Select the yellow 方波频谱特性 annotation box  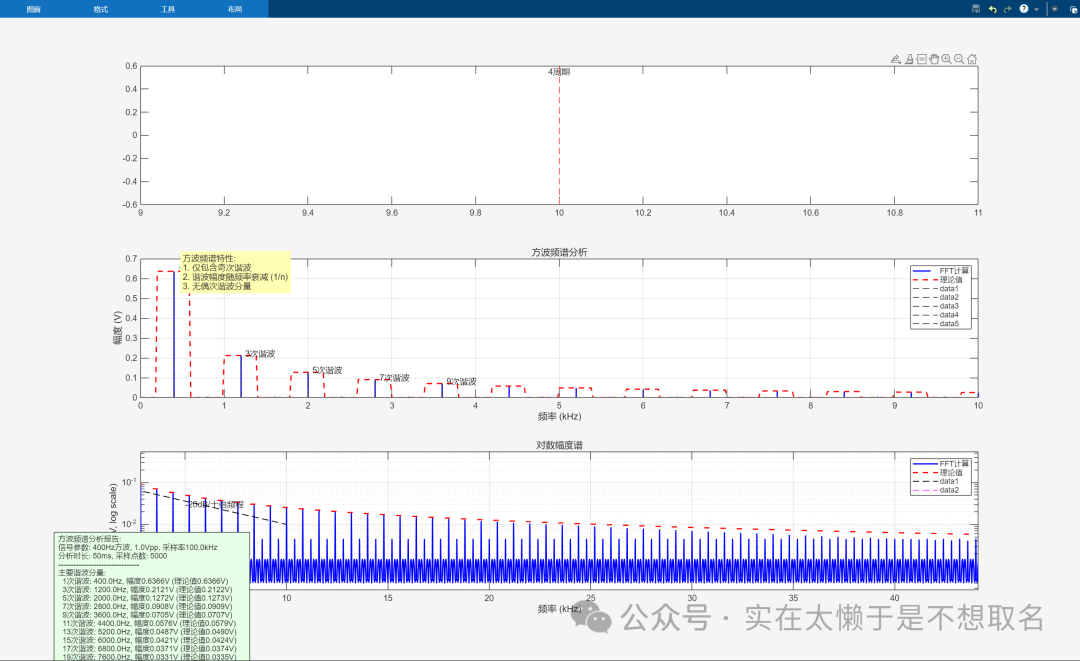tap(235, 272)
